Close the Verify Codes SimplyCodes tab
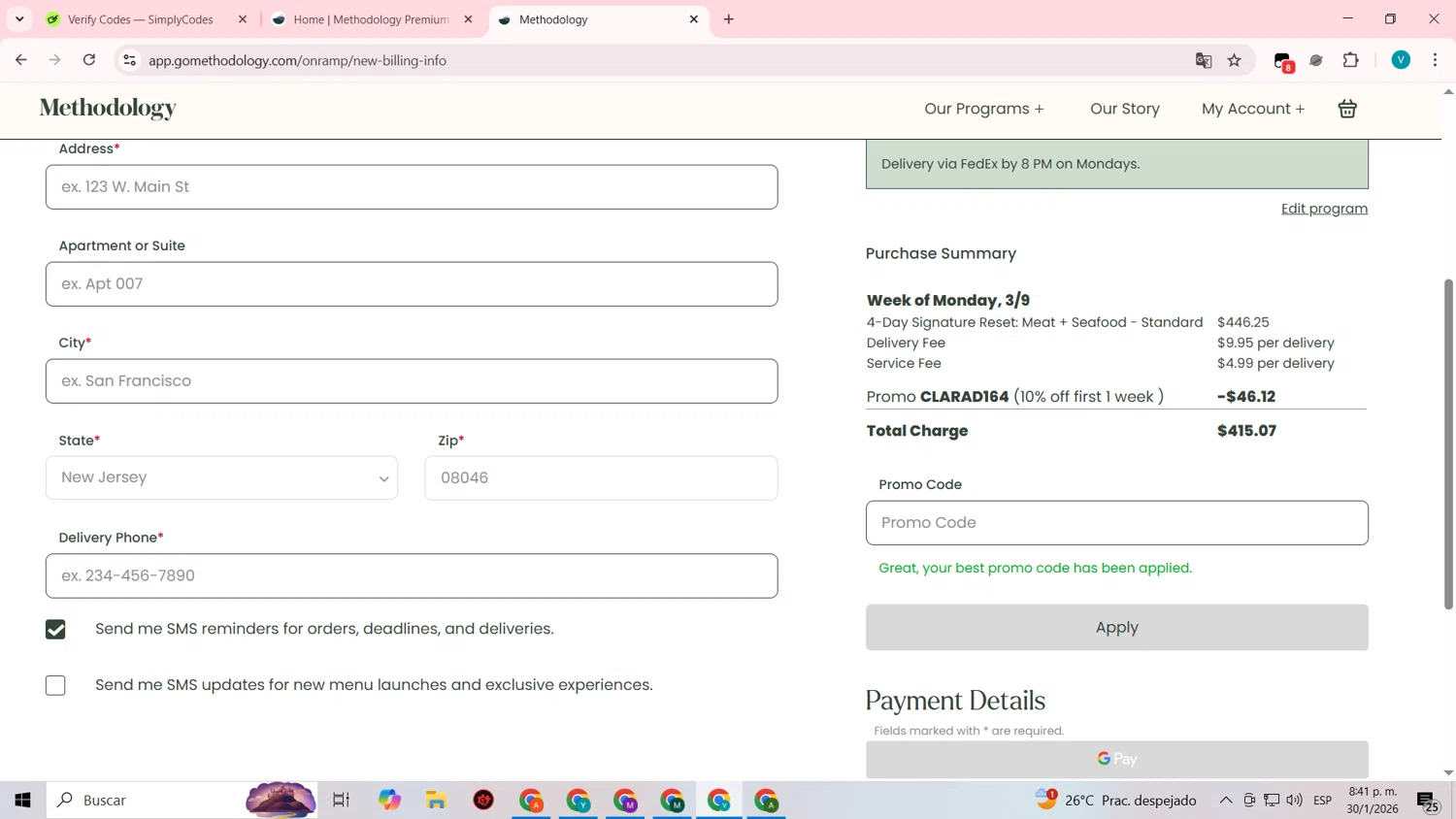Image resolution: width=1456 pixels, height=819 pixels. tap(243, 19)
